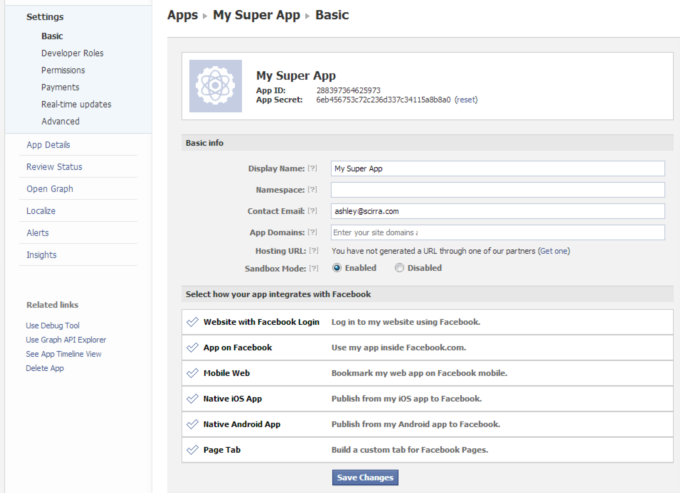Click the App ID number 288397364625973
The width and height of the screenshot is (680, 493).
pyautogui.click(x=348, y=90)
